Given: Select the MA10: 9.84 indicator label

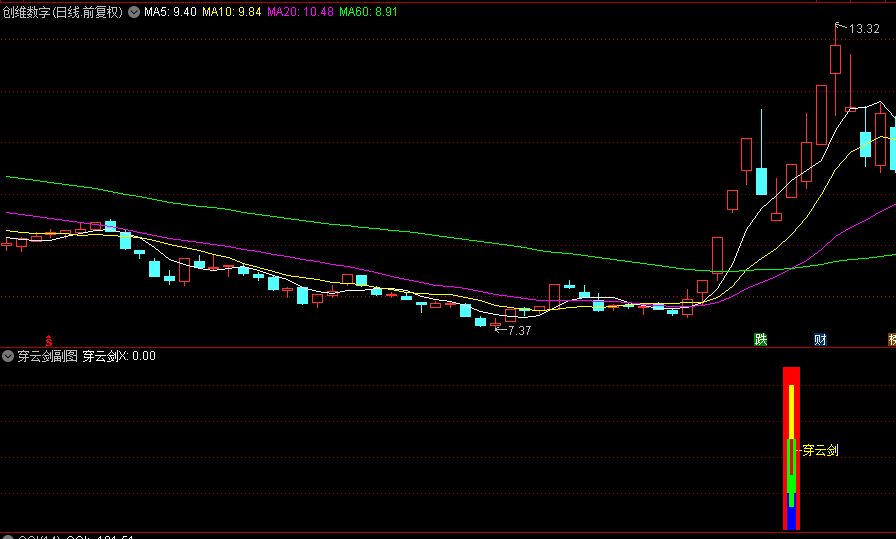Looking at the screenshot, I should (x=231, y=12).
